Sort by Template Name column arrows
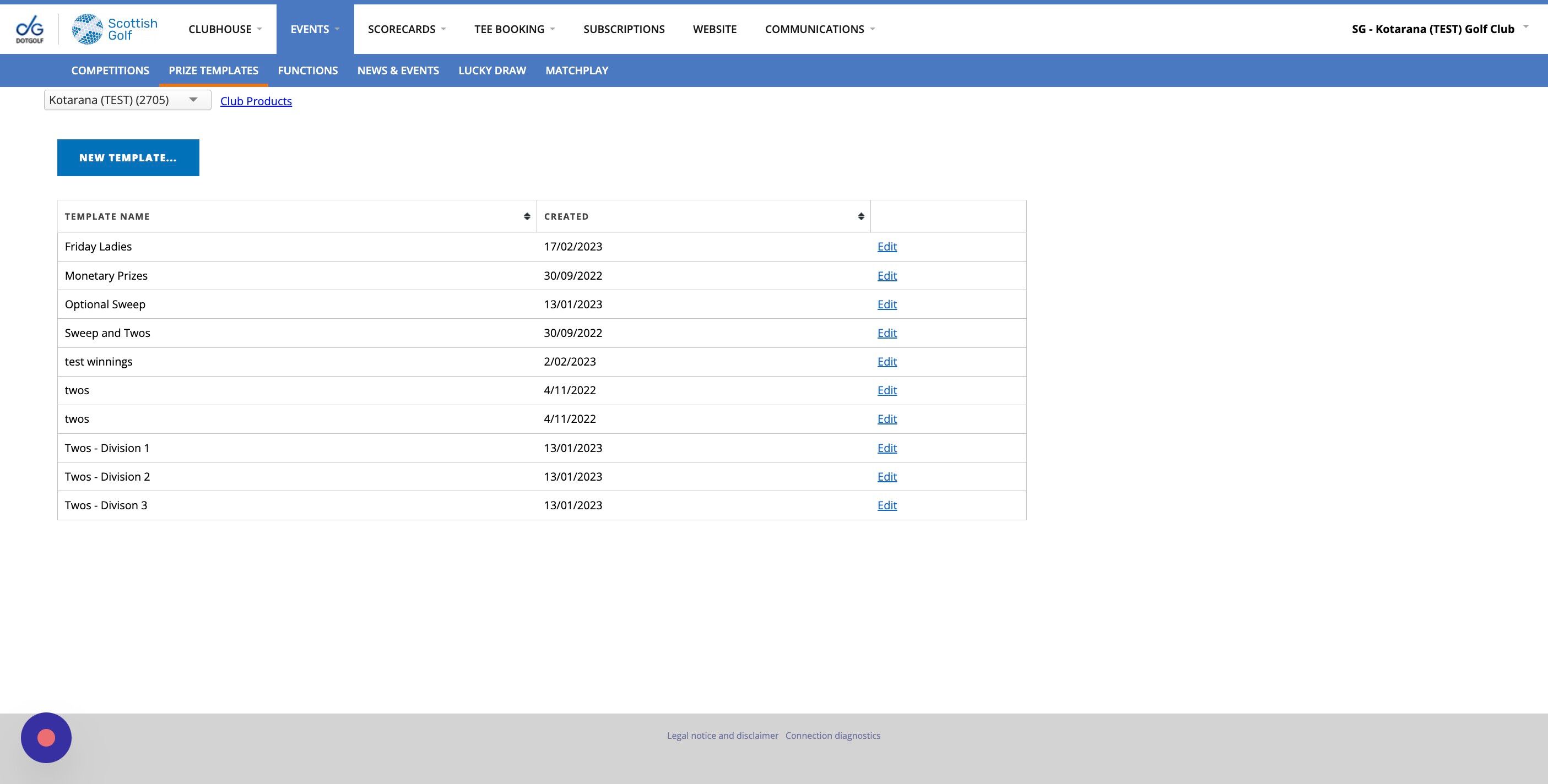This screenshot has height=784, width=1548. [x=527, y=216]
